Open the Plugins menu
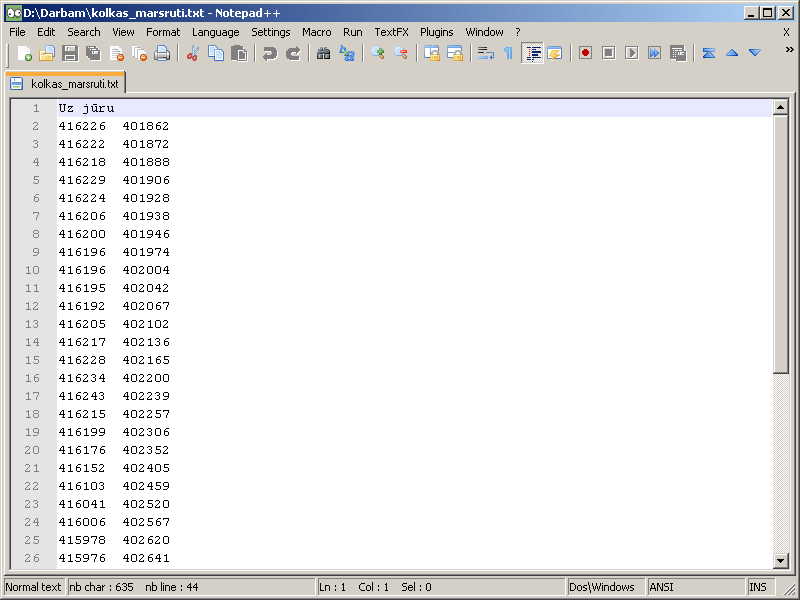800x600 pixels. pyautogui.click(x=436, y=32)
